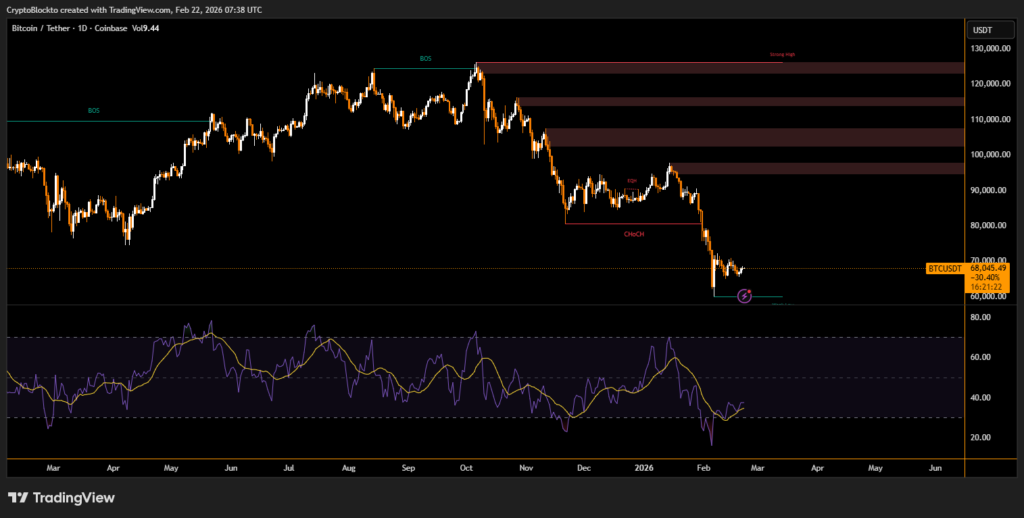Click the BOS label near September
The height and width of the screenshot is (518, 1024).
[425, 60]
